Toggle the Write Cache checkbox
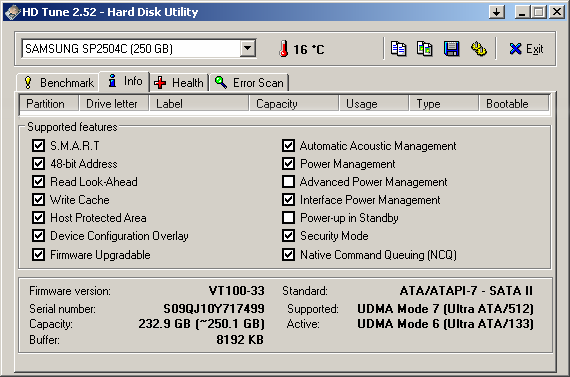The image size is (570, 377). pos(38,200)
